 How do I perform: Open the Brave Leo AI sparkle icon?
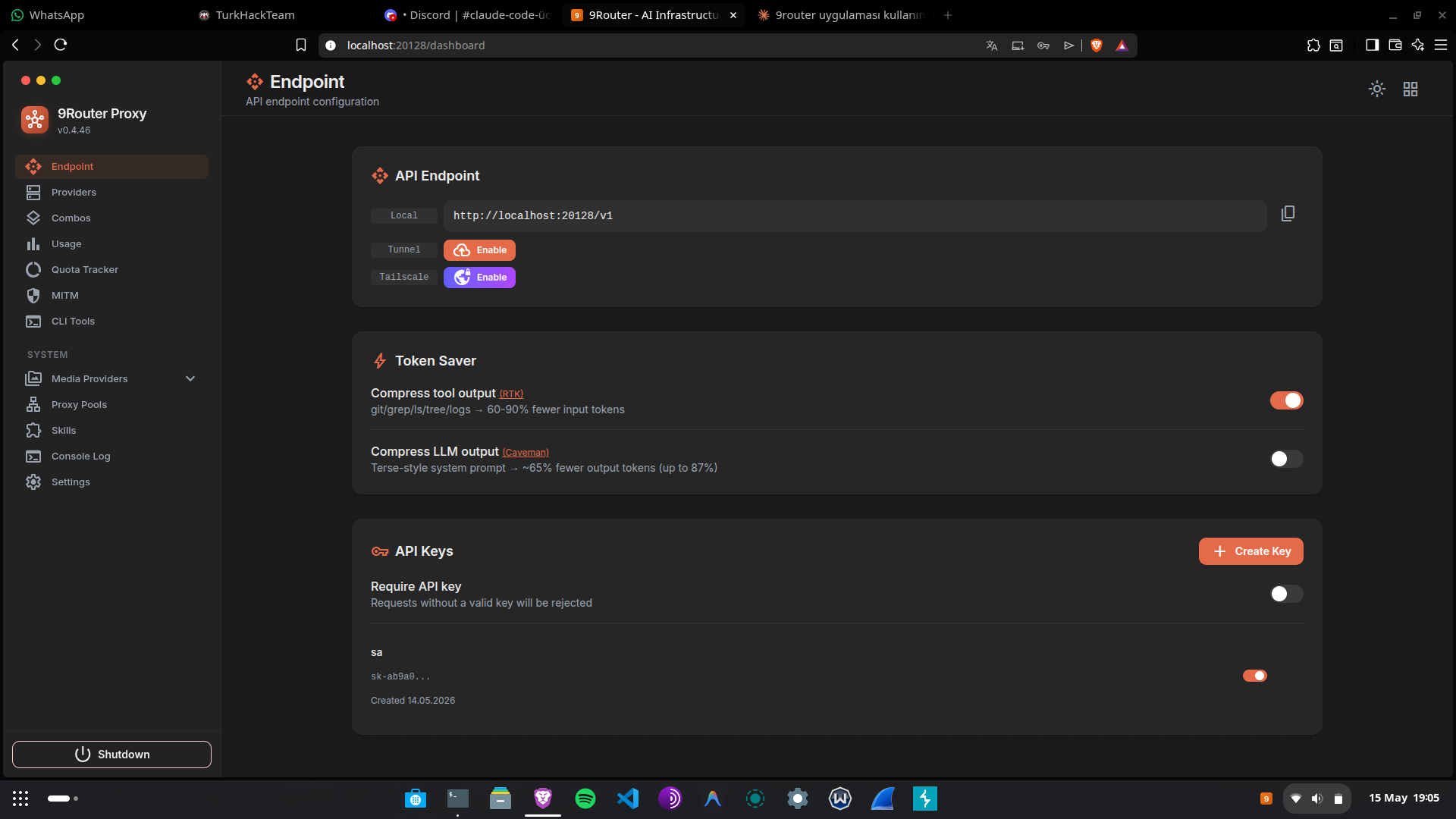[1418, 45]
